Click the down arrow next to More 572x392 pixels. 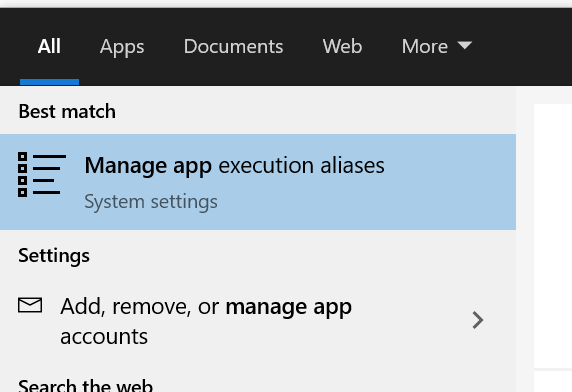pyautogui.click(x=465, y=45)
